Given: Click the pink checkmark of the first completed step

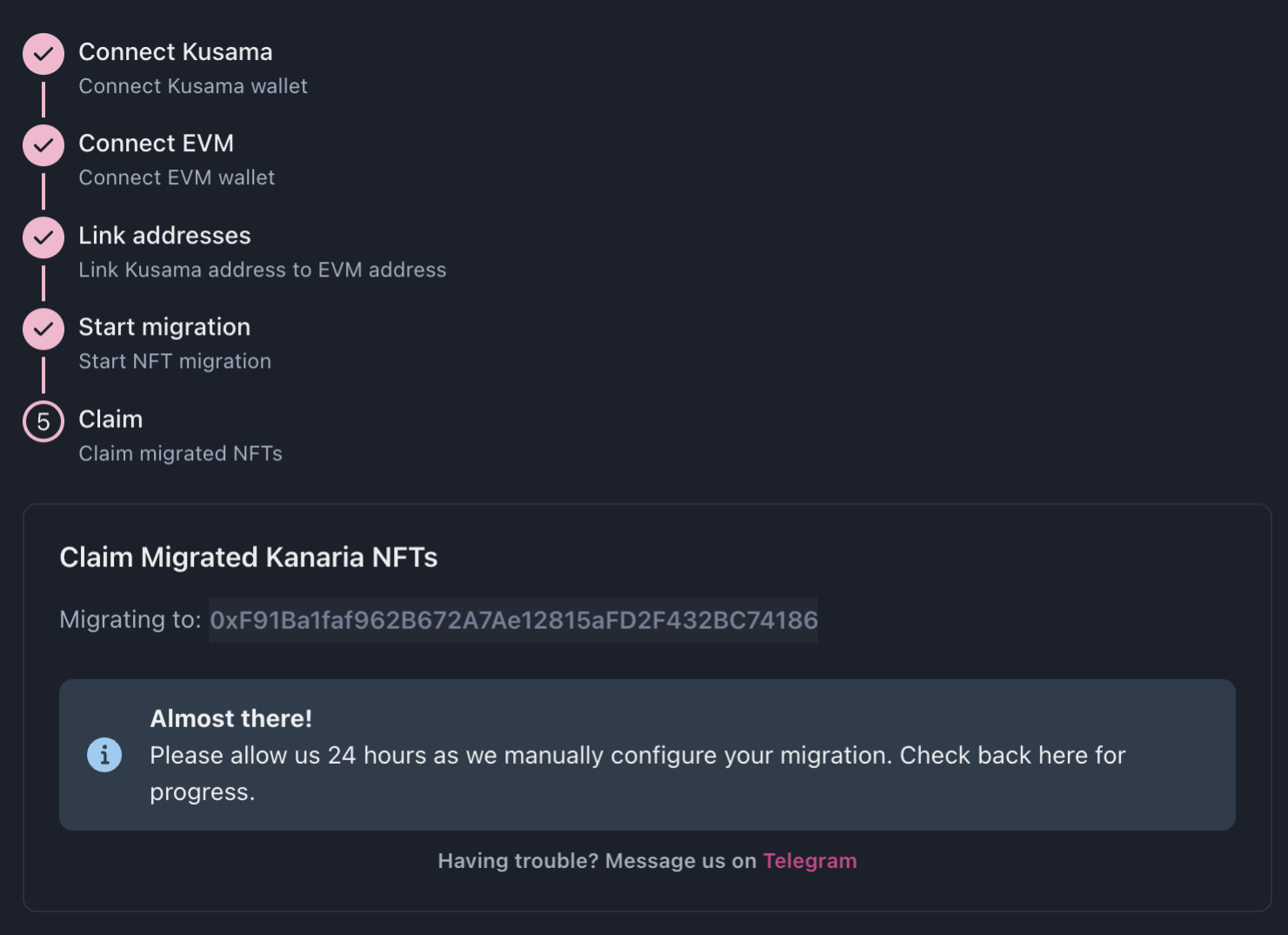Looking at the screenshot, I should pos(43,53).
